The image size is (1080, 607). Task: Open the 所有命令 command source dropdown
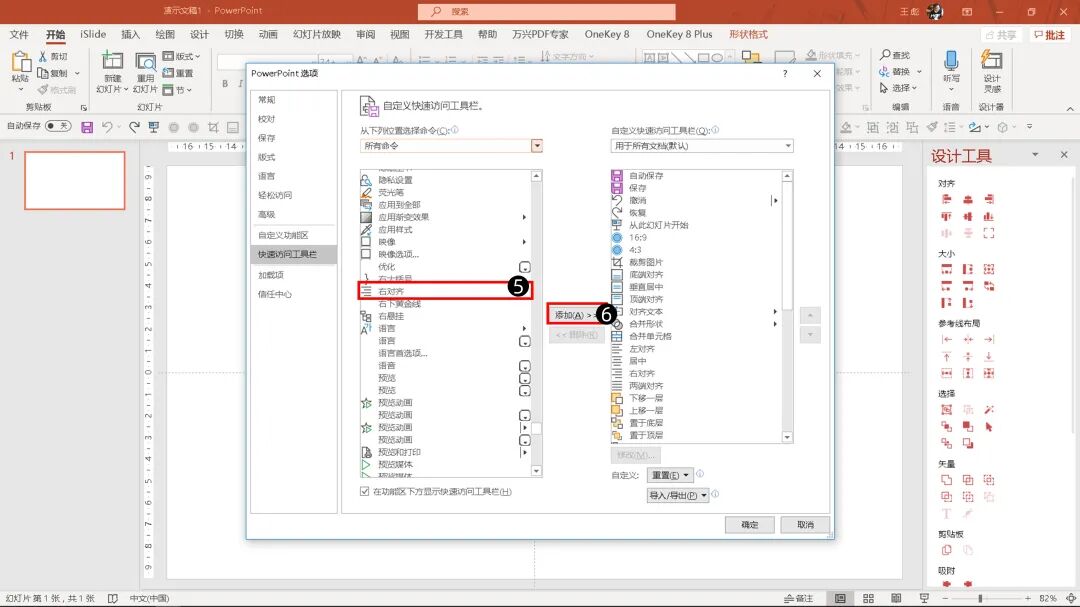click(x=537, y=146)
